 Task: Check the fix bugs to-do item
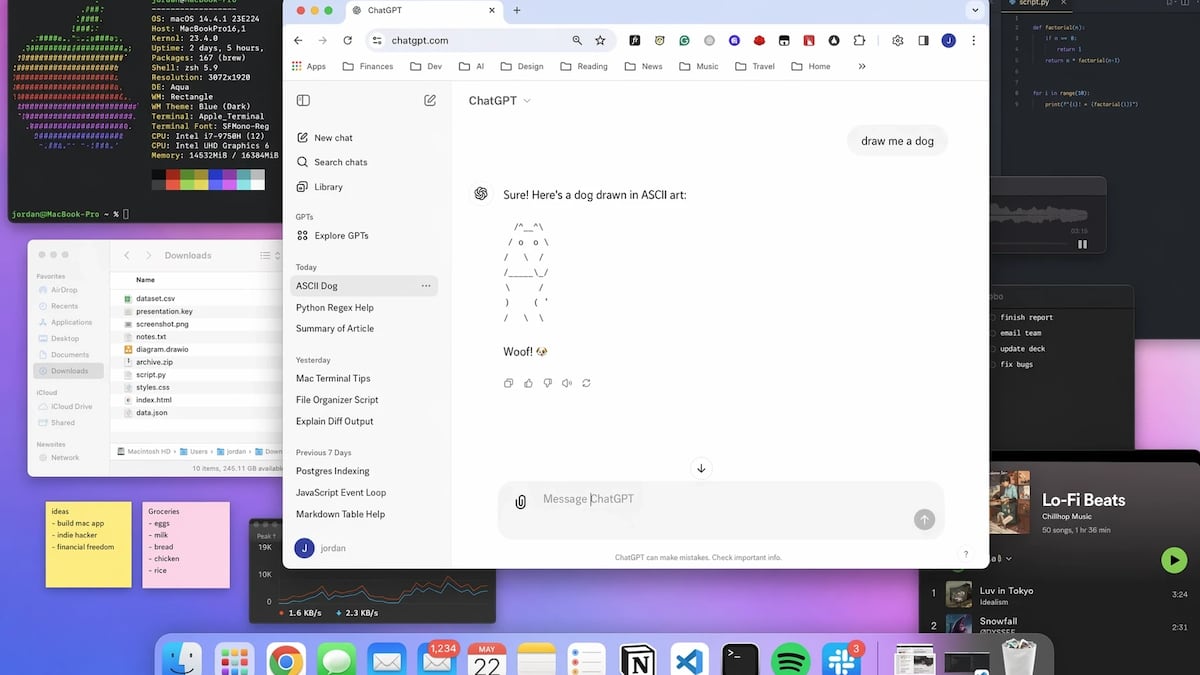point(992,364)
